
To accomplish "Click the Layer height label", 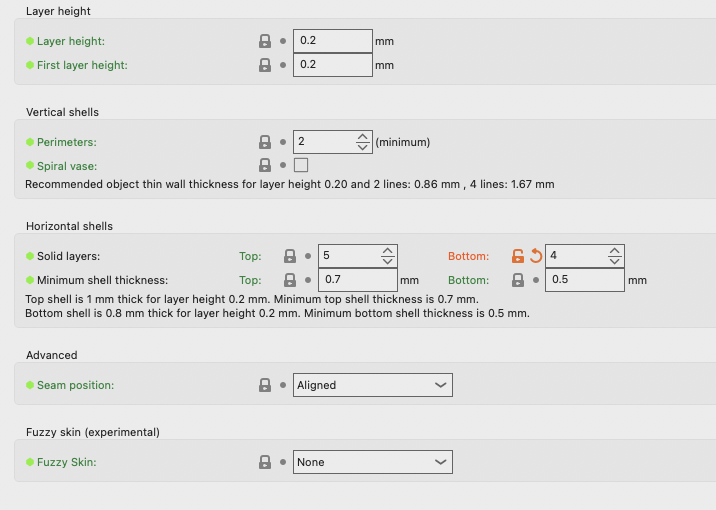I will point(70,41).
